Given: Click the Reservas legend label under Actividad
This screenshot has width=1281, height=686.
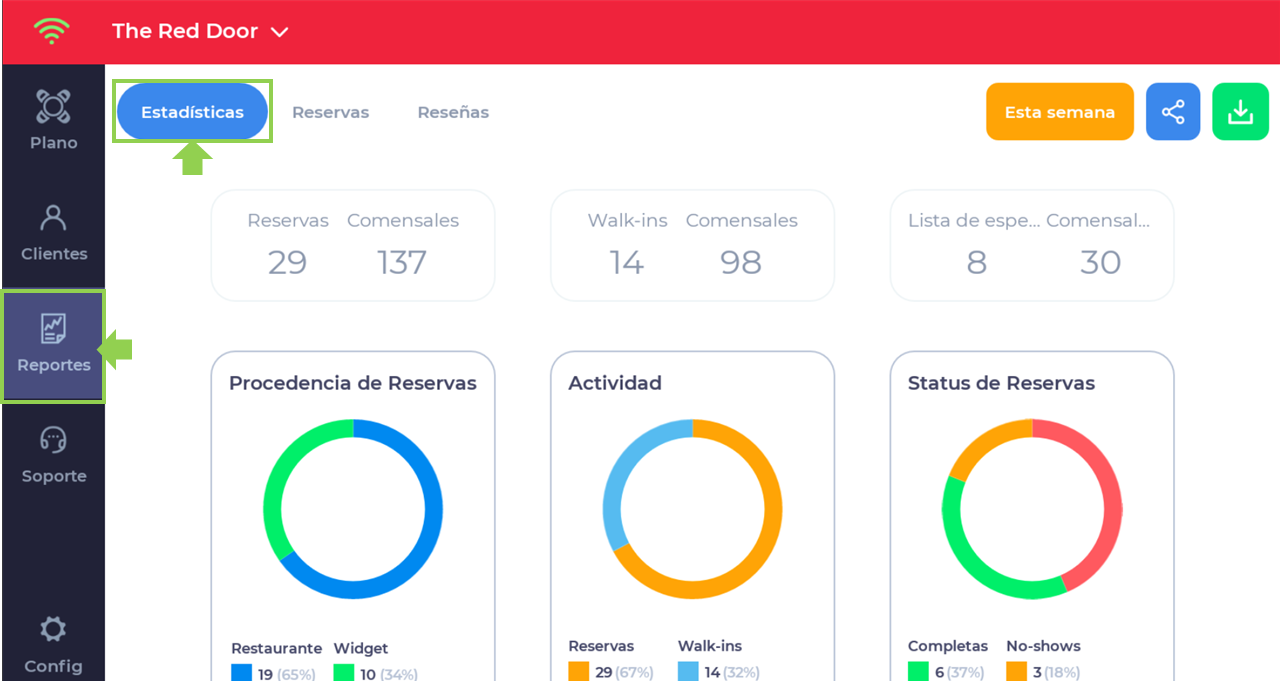Looking at the screenshot, I should (601, 646).
